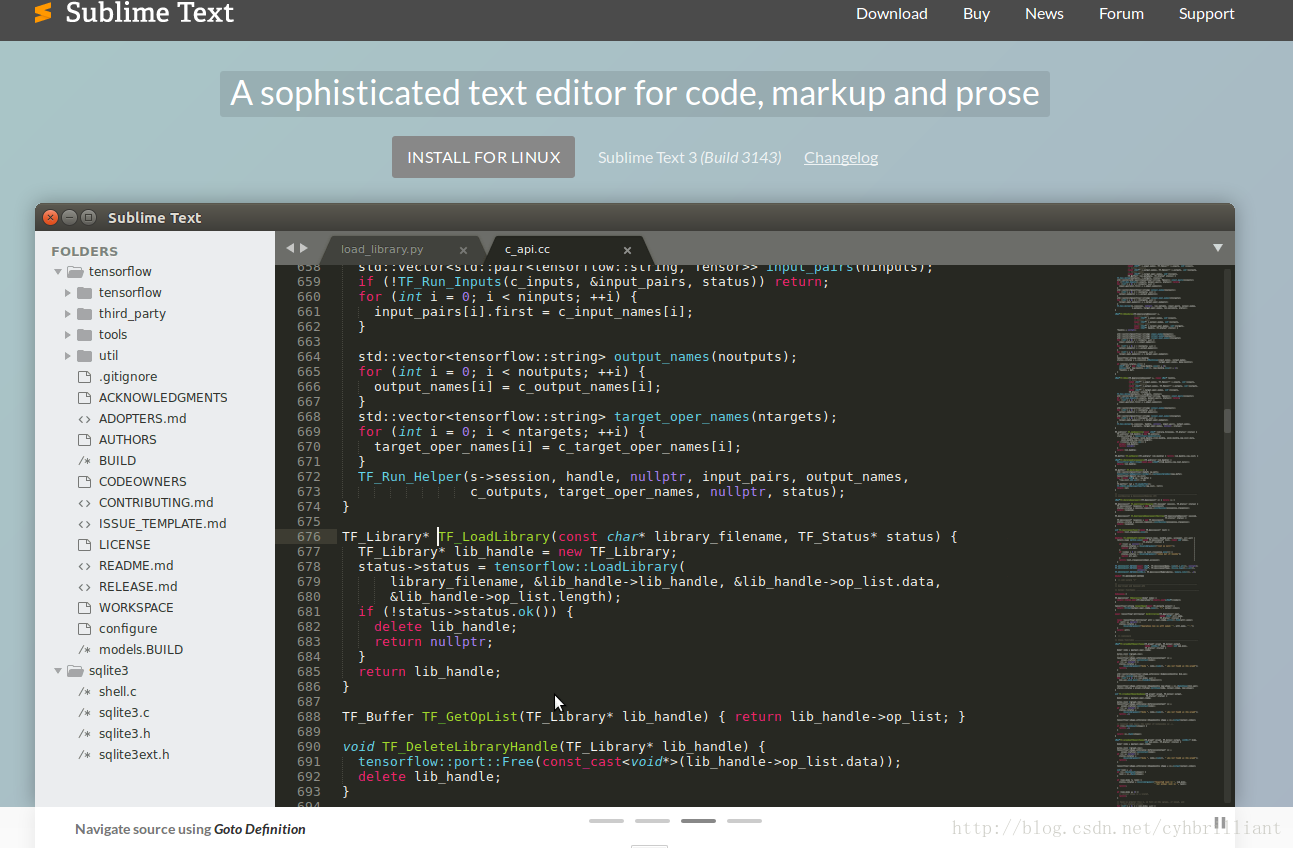This screenshot has height=848, width=1293.
Task: Click the README.md markup icon
Action: pos(84,566)
